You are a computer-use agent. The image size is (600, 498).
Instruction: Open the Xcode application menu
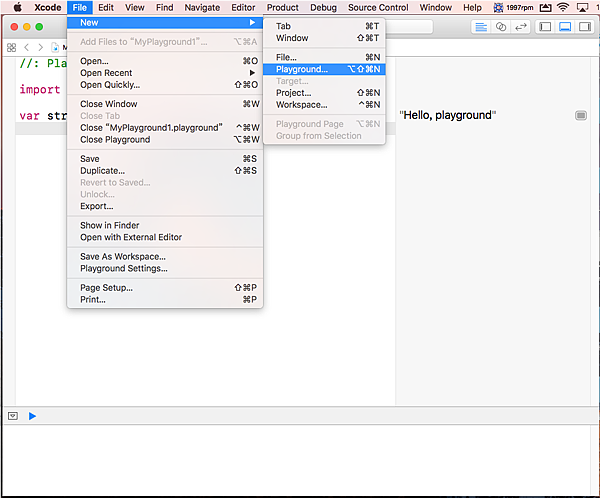click(48, 7)
